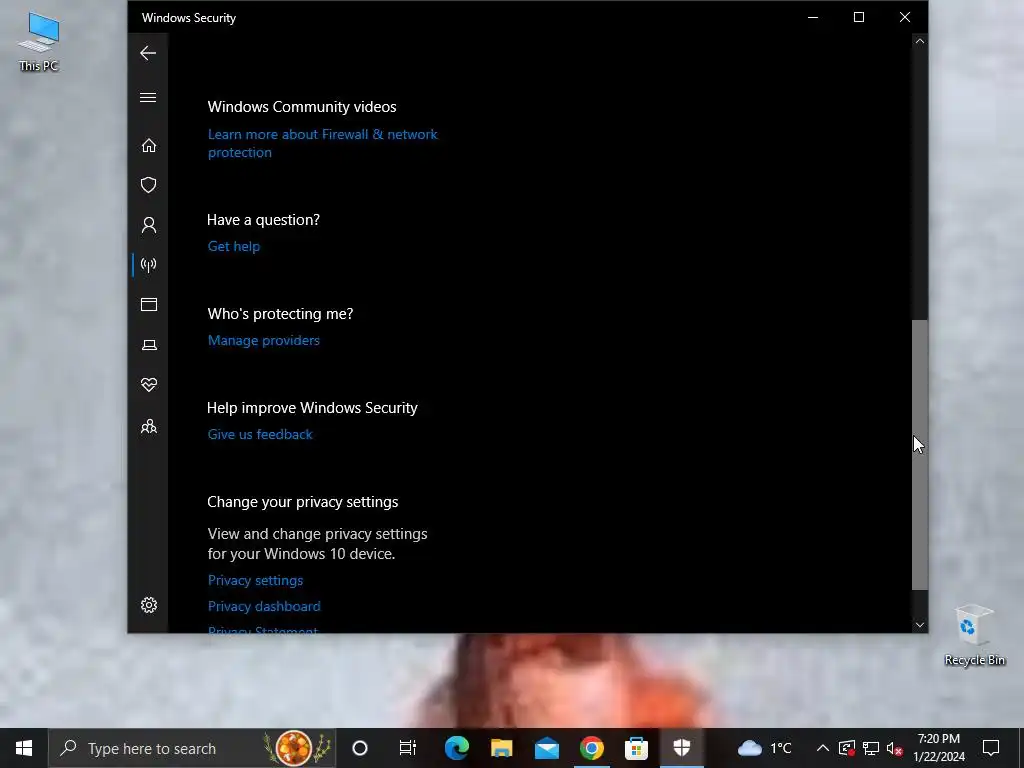This screenshot has width=1024, height=768.
Task: Click the network tray icon
Action: [x=871, y=748]
